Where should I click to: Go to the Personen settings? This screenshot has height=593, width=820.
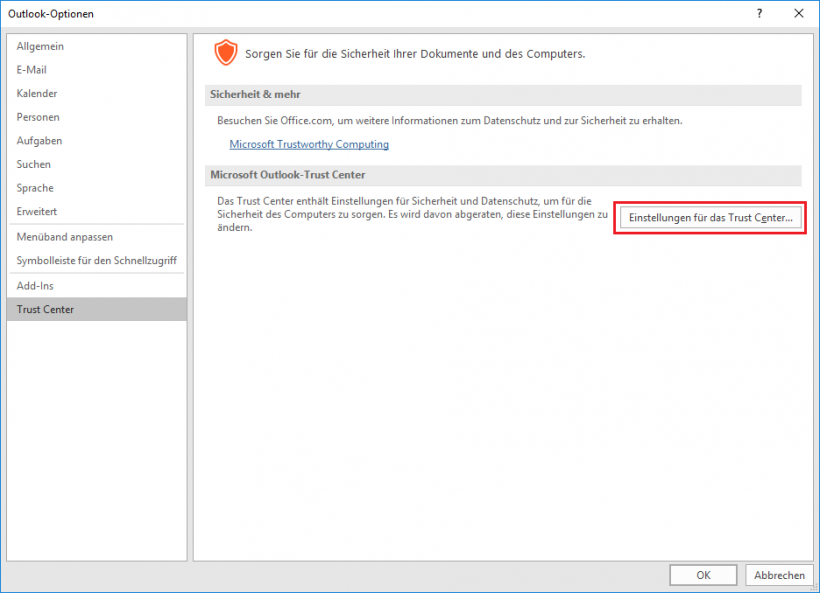[38, 117]
